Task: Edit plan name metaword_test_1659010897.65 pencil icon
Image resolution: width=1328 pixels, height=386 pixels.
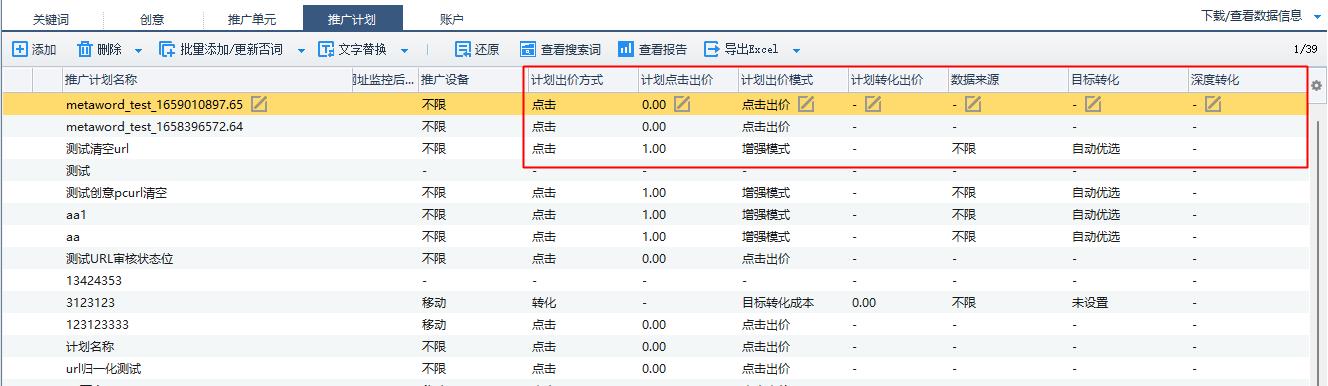Action: point(260,104)
